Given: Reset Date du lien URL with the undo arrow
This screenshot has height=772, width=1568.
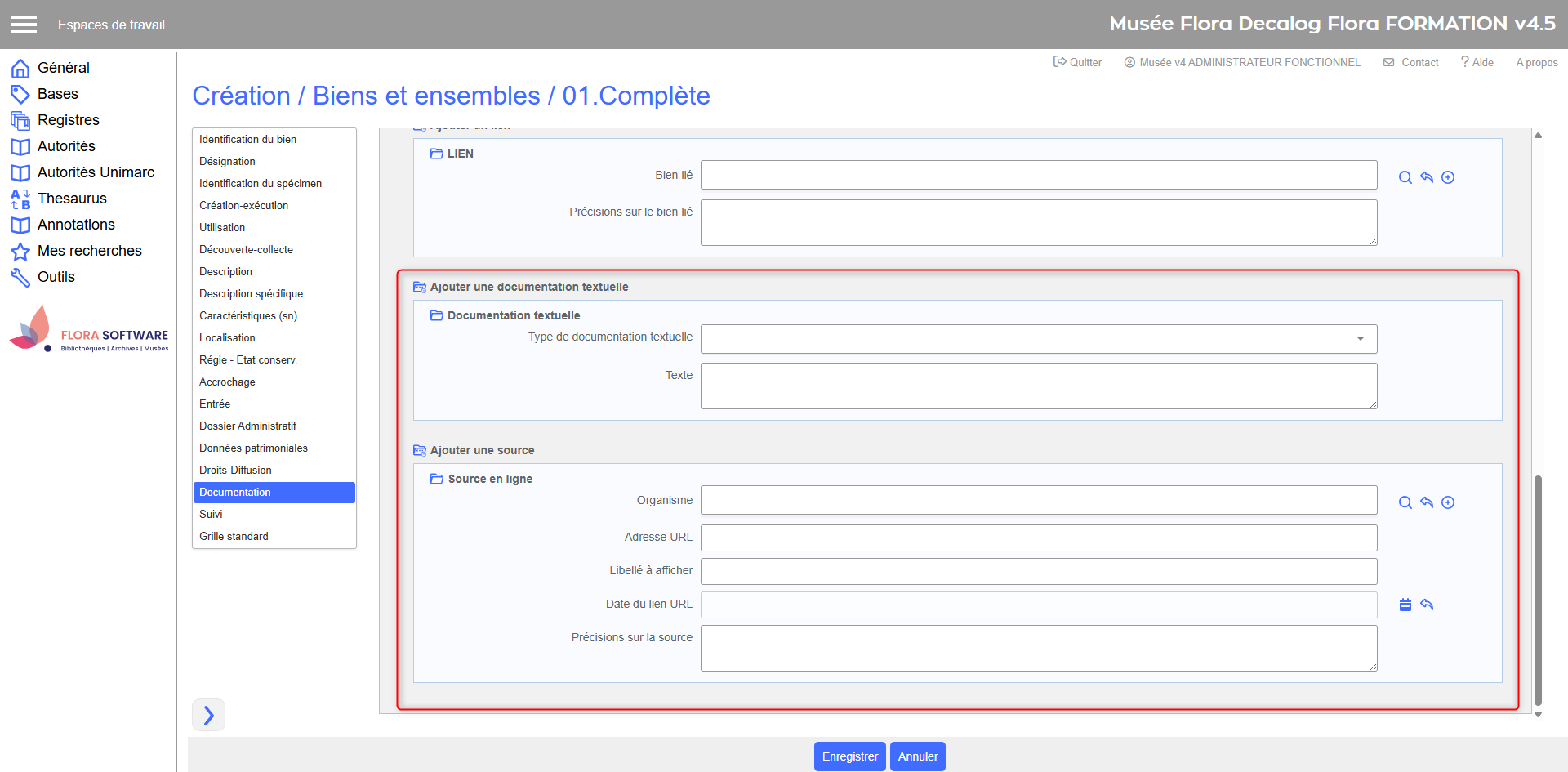Looking at the screenshot, I should 1427,605.
